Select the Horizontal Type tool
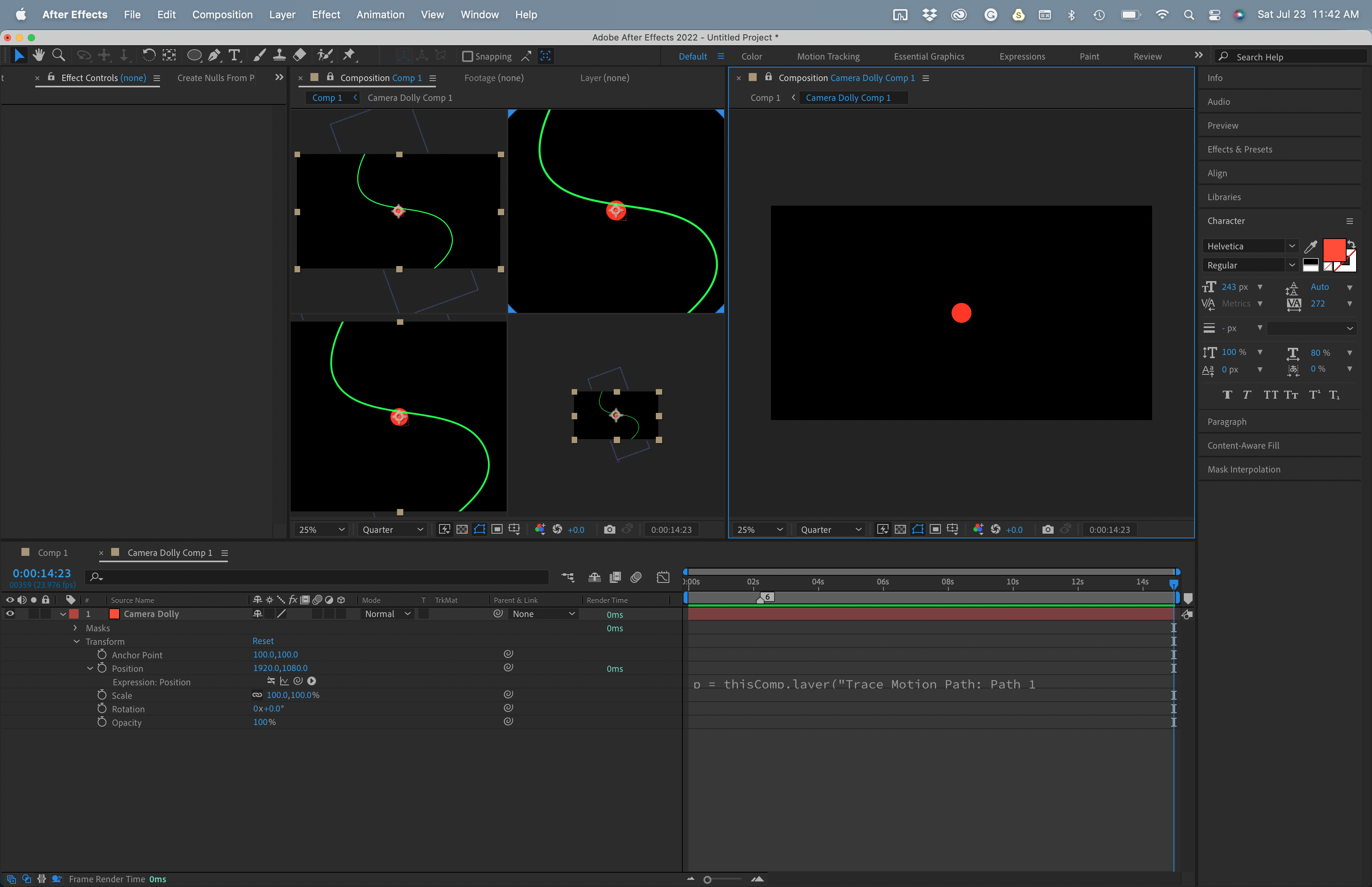Viewport: 1372px width, 887px height. click(234, 55)
